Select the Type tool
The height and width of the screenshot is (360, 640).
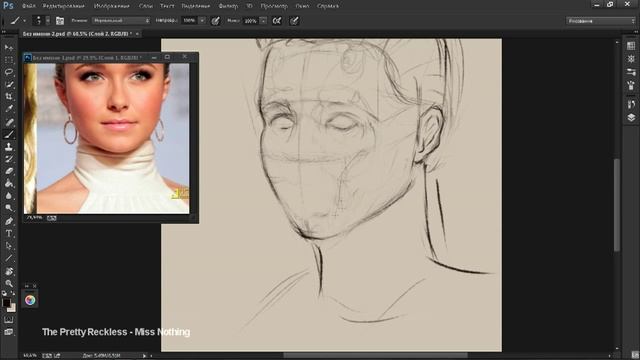pyautogui.click(x=9, y=233)
